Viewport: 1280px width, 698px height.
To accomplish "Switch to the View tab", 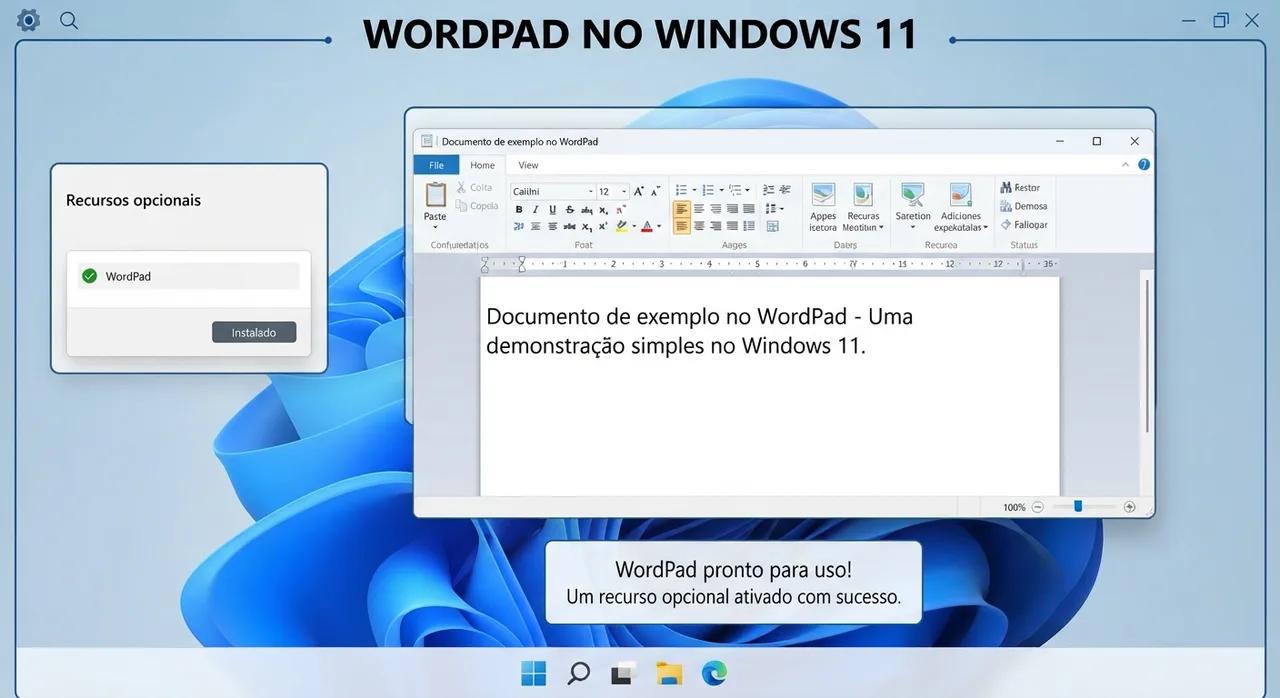I will click(x=528, y=165).
